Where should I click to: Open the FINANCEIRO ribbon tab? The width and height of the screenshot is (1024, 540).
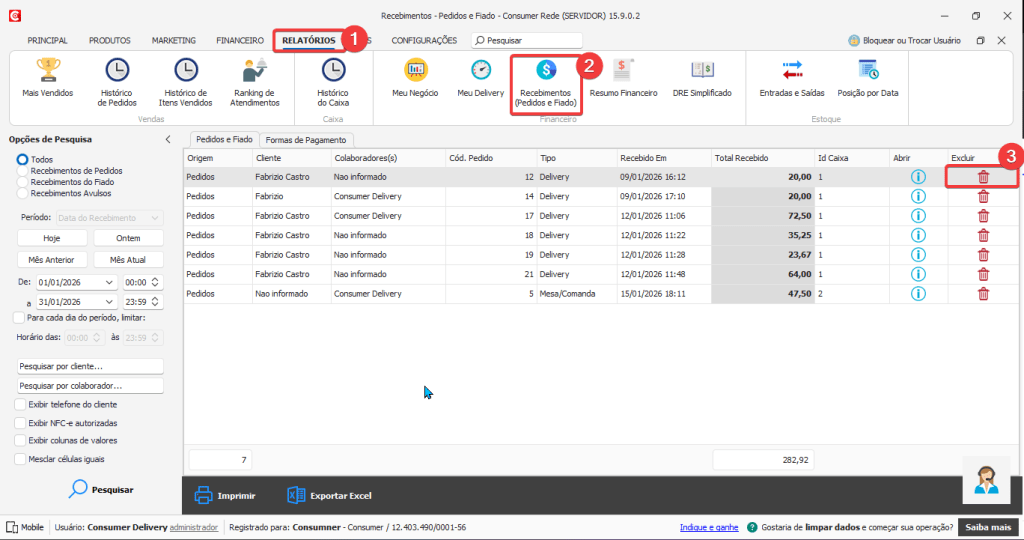[240, 41]
